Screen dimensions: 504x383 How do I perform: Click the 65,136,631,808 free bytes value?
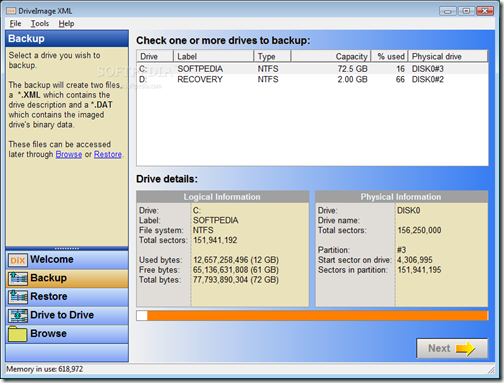pyautogui.click(x=236, y=270)
